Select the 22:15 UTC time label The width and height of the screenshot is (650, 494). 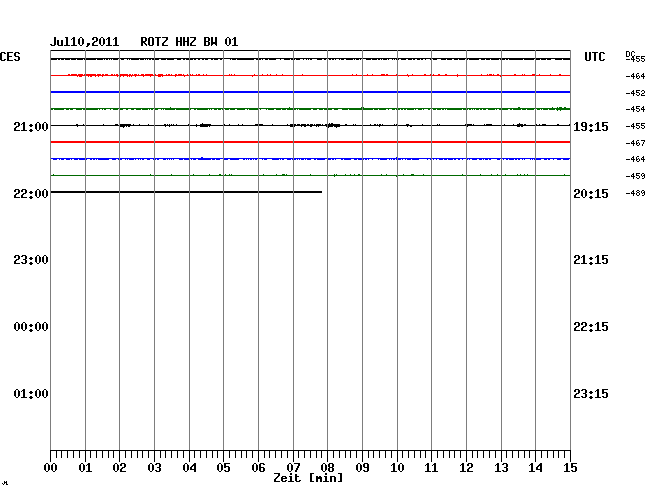tap(591, 327)
